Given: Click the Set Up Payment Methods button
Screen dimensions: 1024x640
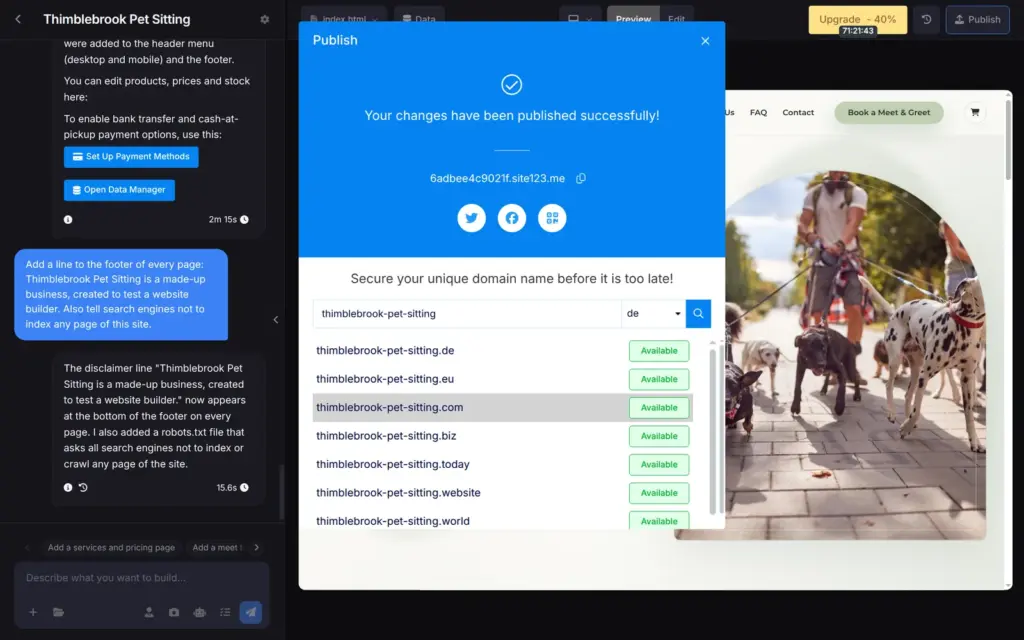Looking at the screenshot, I should [131, 157].
